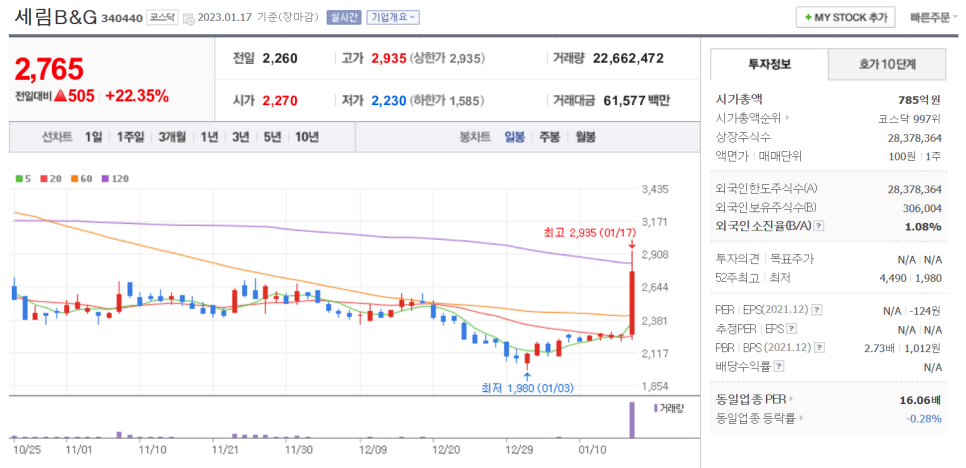Open the 동일업종 등락률 link

click(760, 419)
